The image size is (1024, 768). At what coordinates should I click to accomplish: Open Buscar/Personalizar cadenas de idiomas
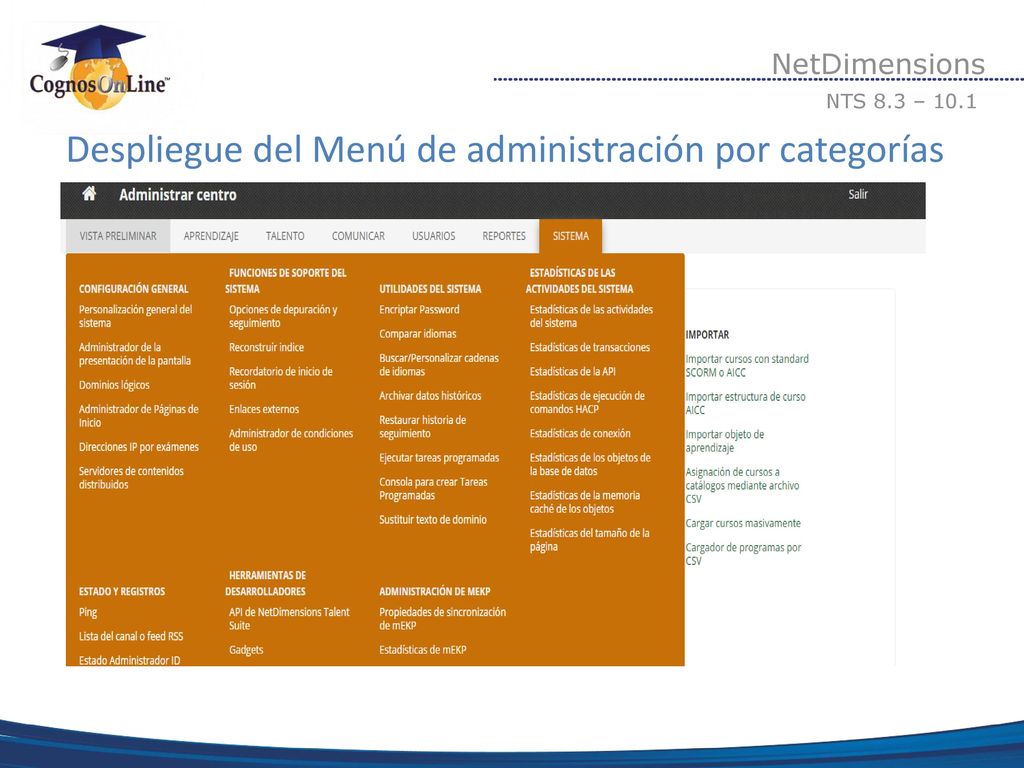coord(439,364)
